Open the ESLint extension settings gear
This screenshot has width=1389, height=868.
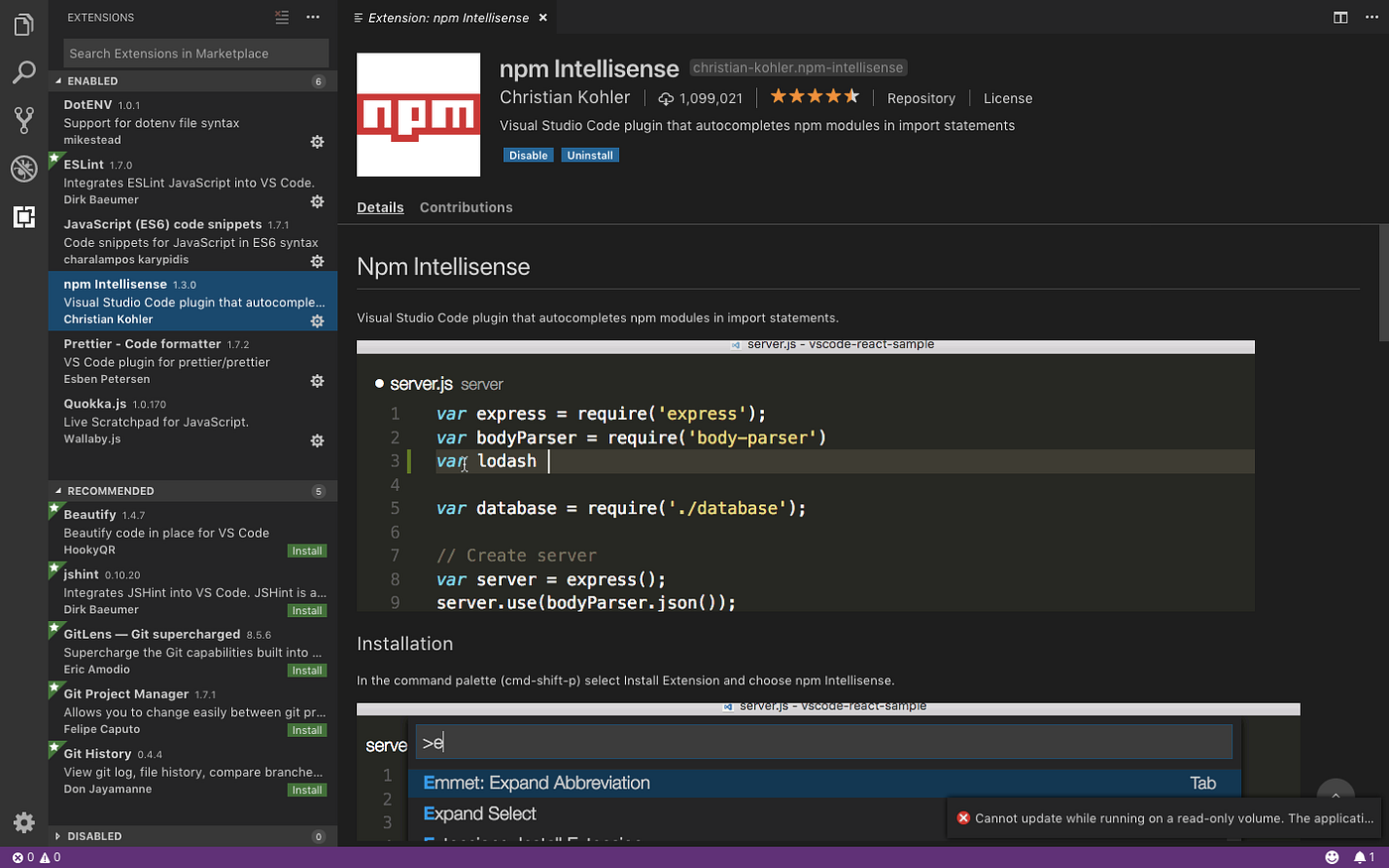click(316, 201)
